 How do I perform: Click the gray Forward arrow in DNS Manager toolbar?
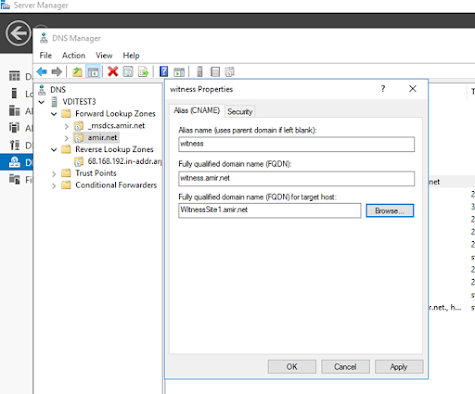[57, 72]
